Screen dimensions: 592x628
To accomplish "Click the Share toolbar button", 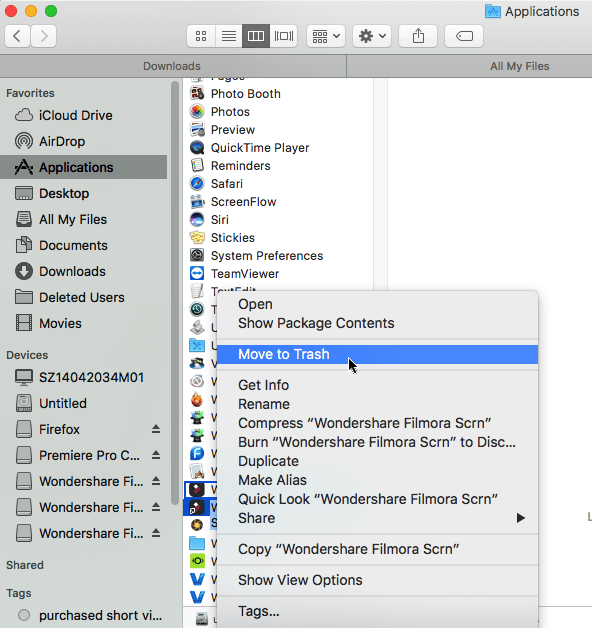I will (x=418, y=36).
